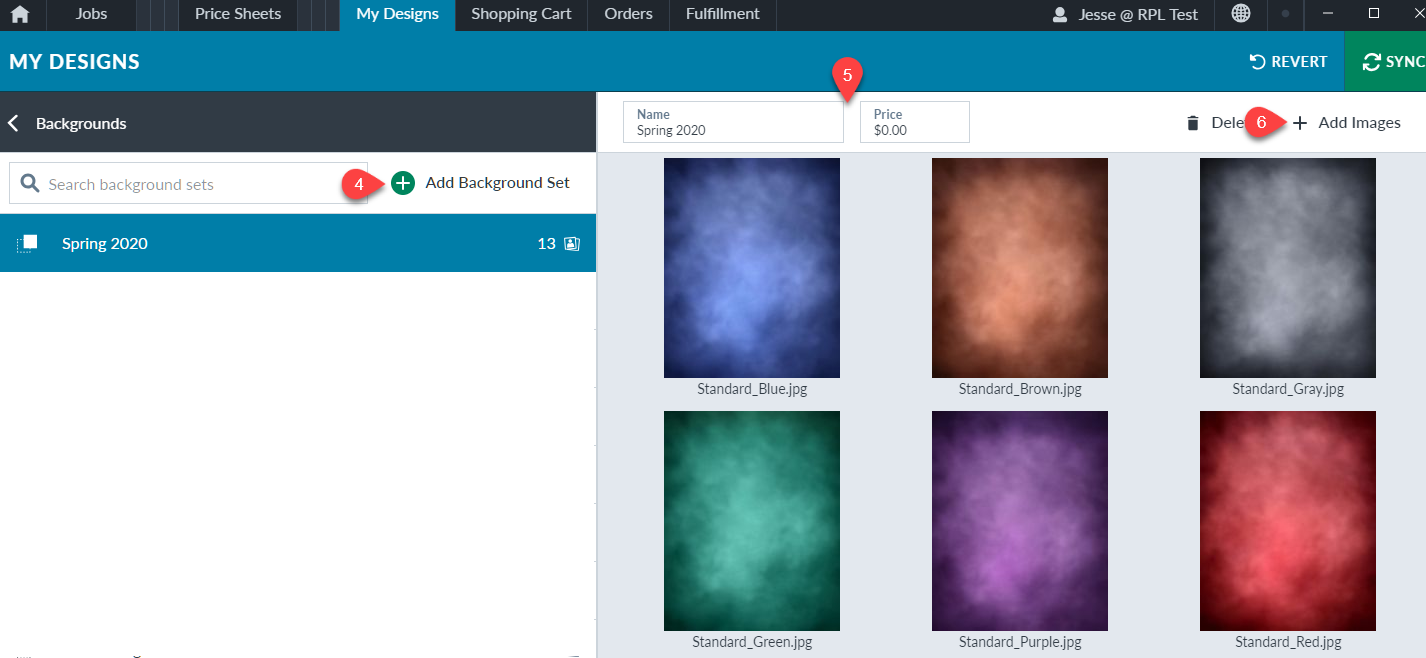The image size is (1426, 658).
Task: Switch to the Price Sheets tab
Action: (x=238, y=14)
